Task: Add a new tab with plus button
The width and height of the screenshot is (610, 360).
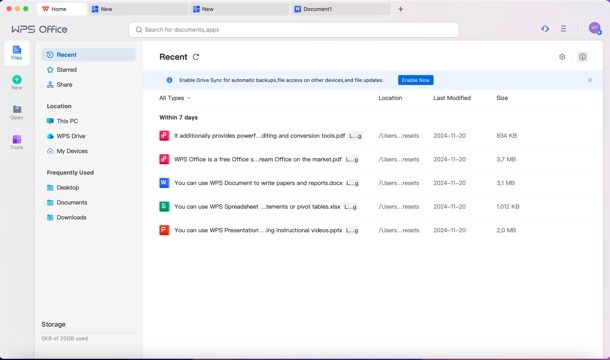Action: point(401,9)
